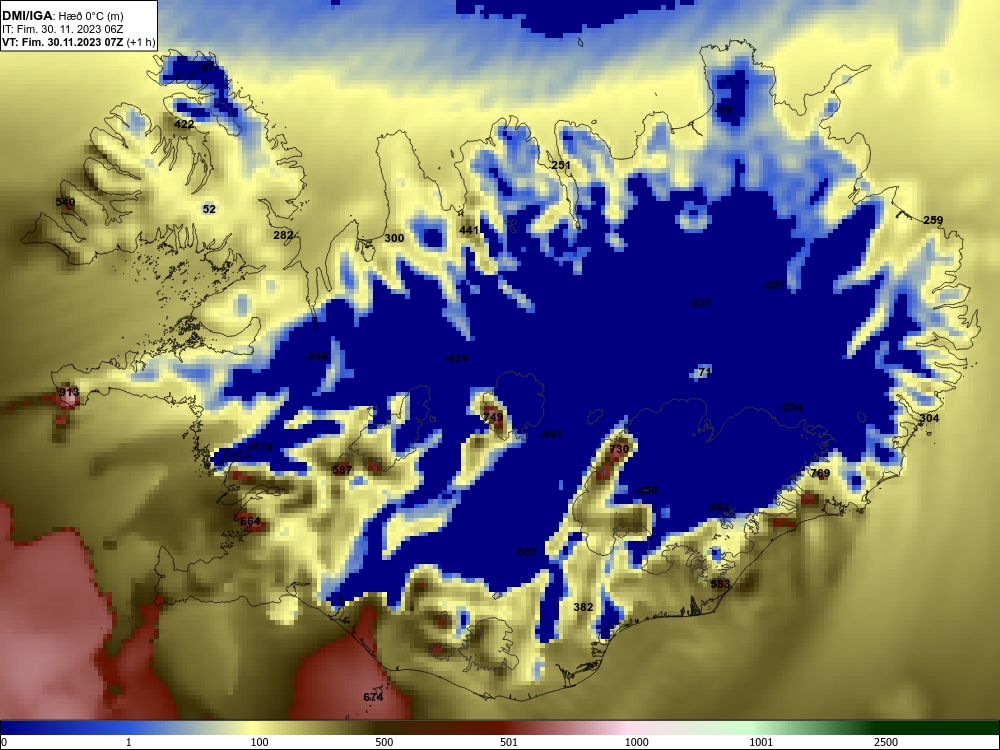Screen dimensions: 1000x750
Task: Click the -307 map value
Action: 774,285
